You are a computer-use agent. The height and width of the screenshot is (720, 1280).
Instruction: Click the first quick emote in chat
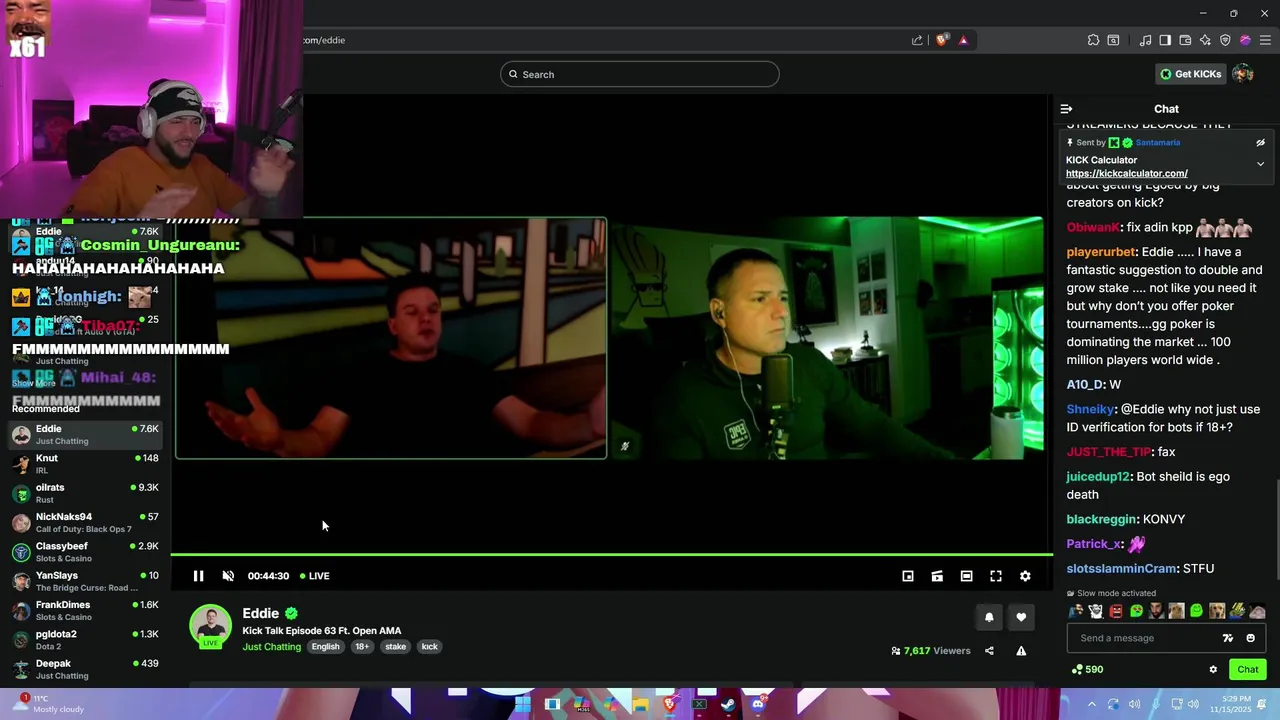(x=1076, y=611)
